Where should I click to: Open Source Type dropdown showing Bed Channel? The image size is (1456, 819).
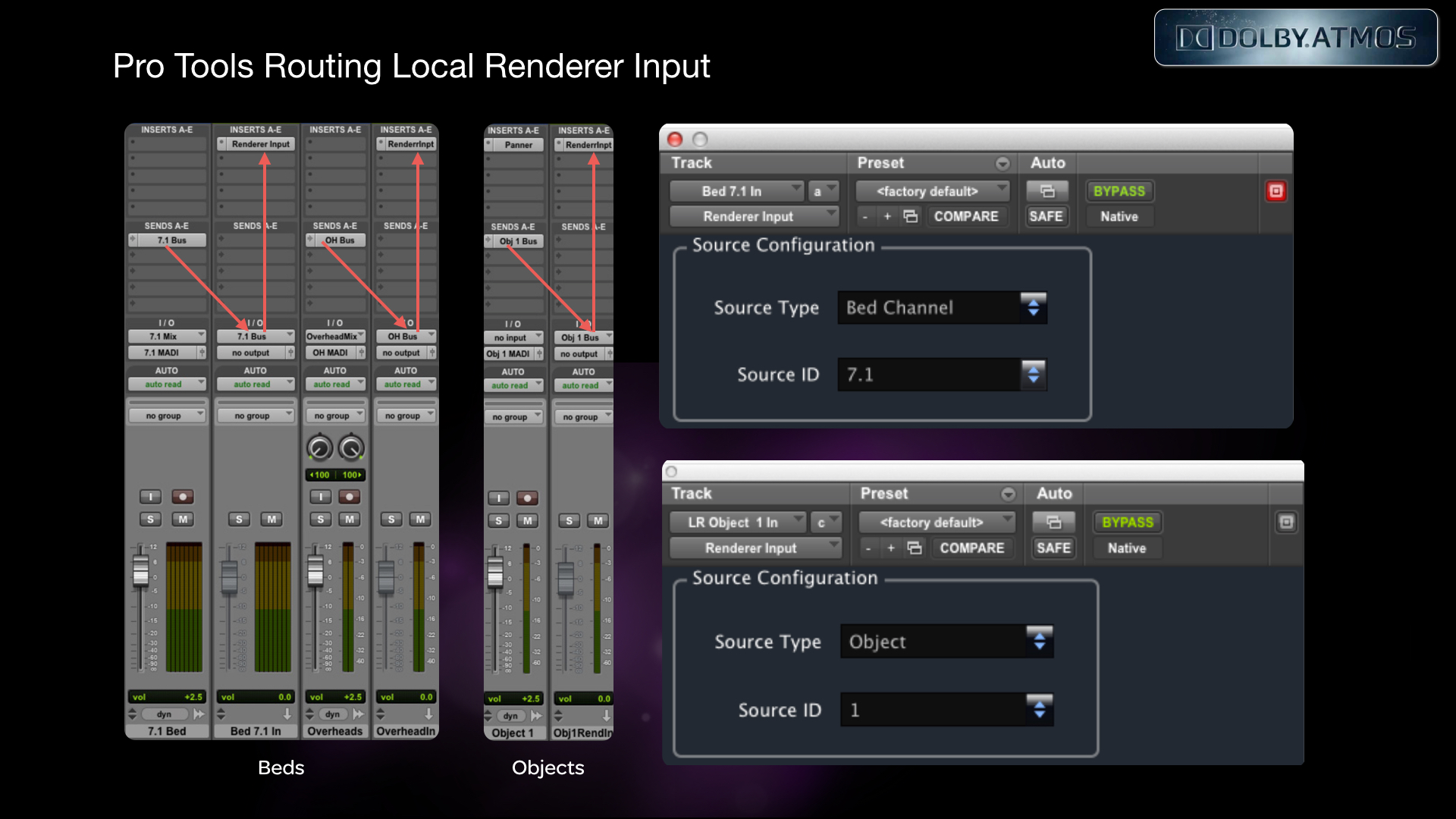pos(942,308)
